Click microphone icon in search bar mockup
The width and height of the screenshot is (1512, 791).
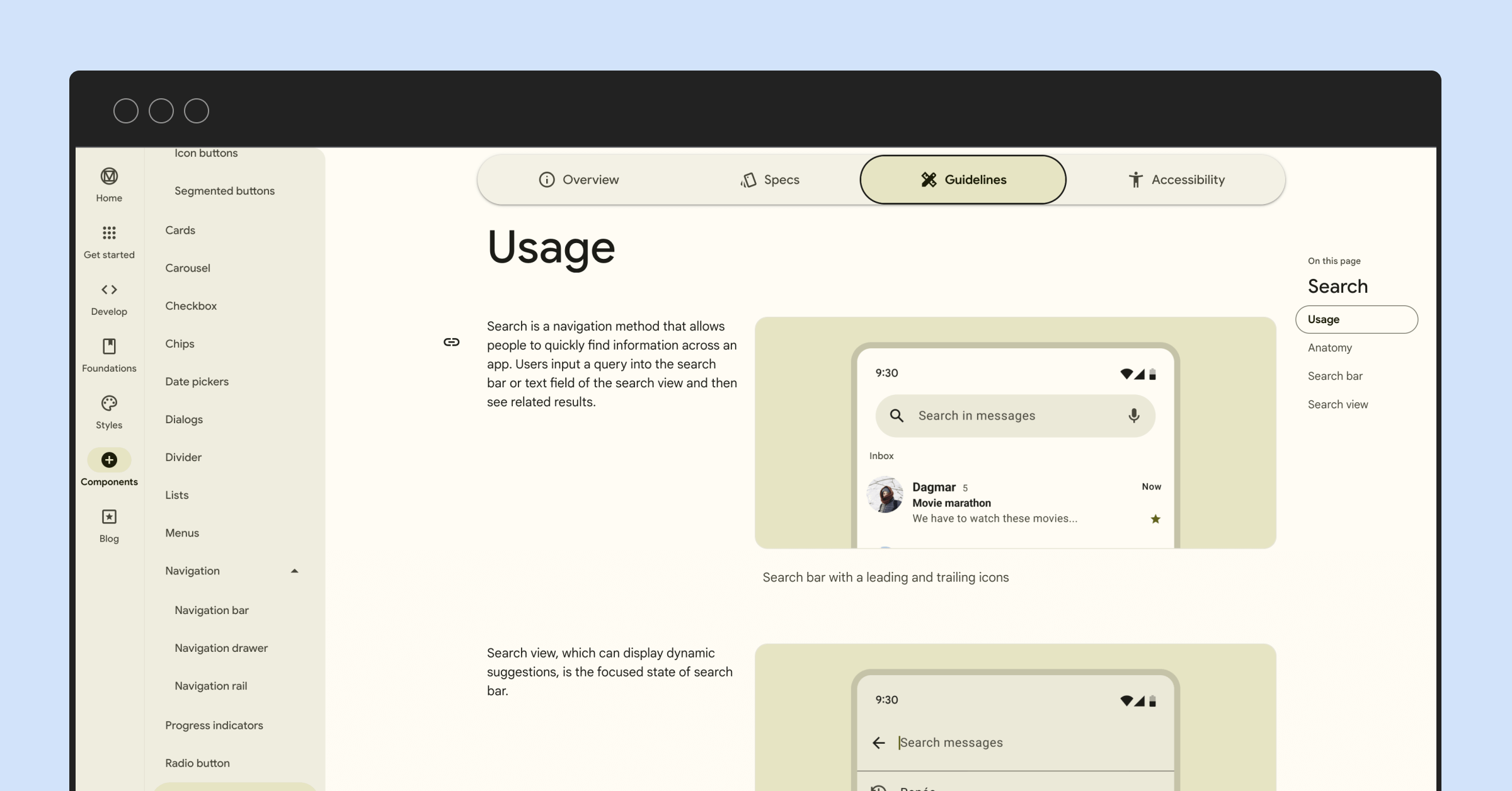coord(1133,416)
